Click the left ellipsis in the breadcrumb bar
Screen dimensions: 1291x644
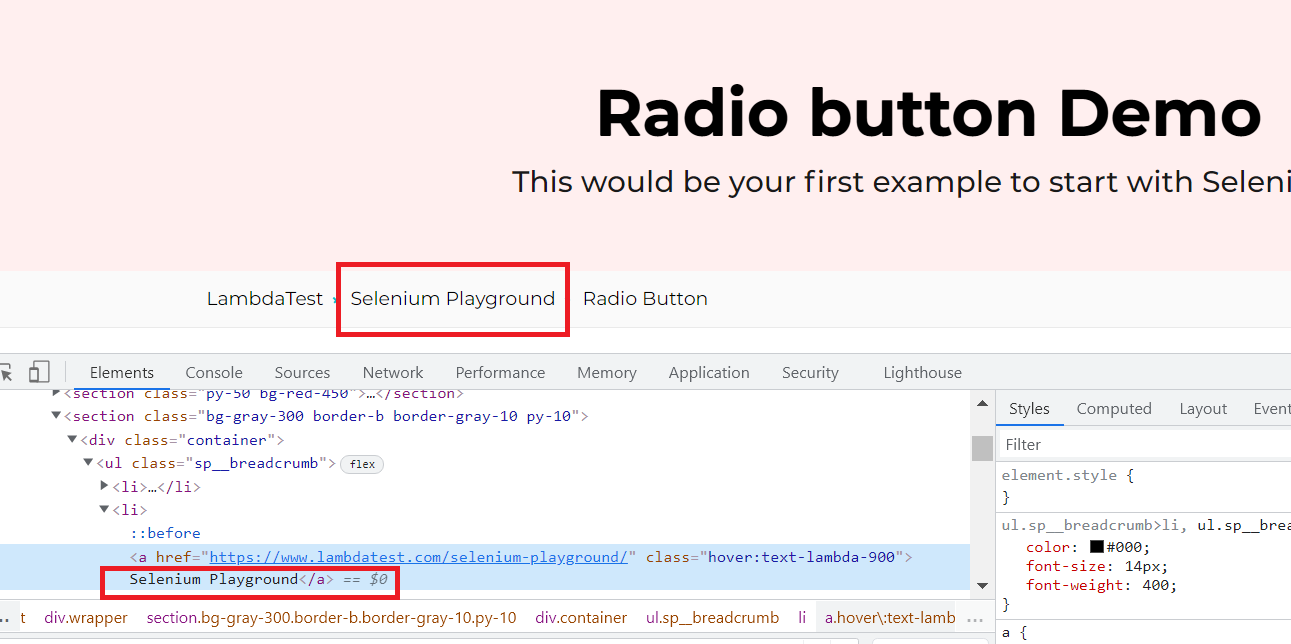7,617
